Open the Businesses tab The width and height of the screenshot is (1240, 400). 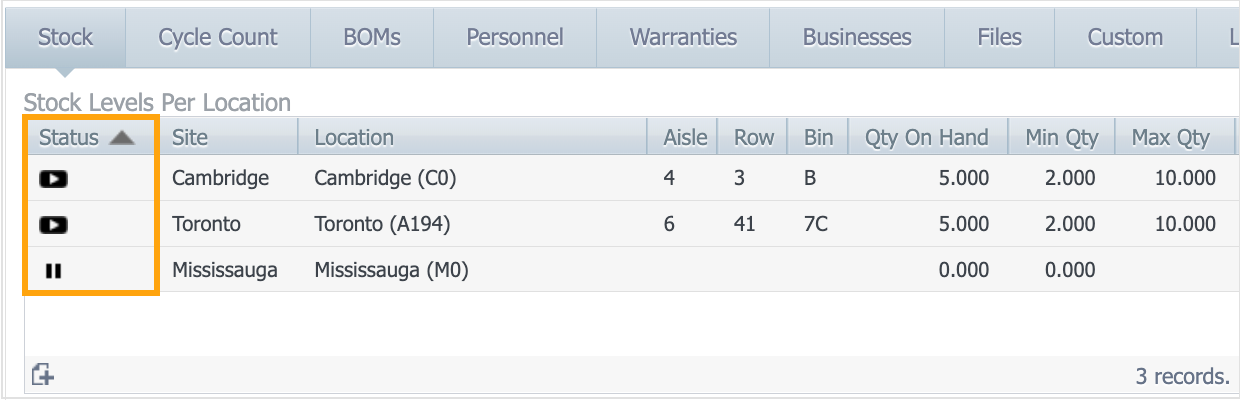tap(857, 38)
